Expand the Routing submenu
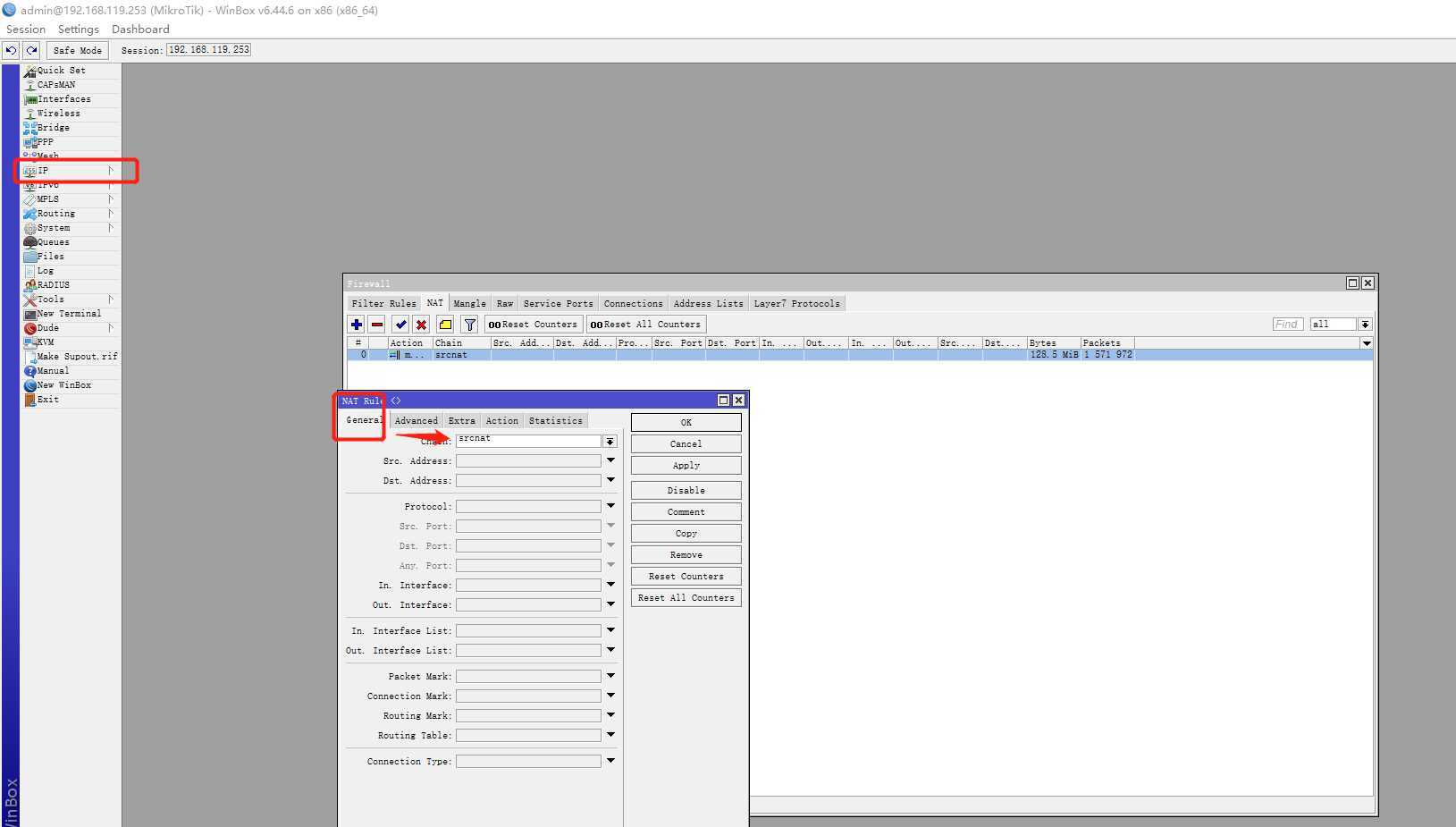The width and height of the screenshot is (1456, 827). (111, 214)
